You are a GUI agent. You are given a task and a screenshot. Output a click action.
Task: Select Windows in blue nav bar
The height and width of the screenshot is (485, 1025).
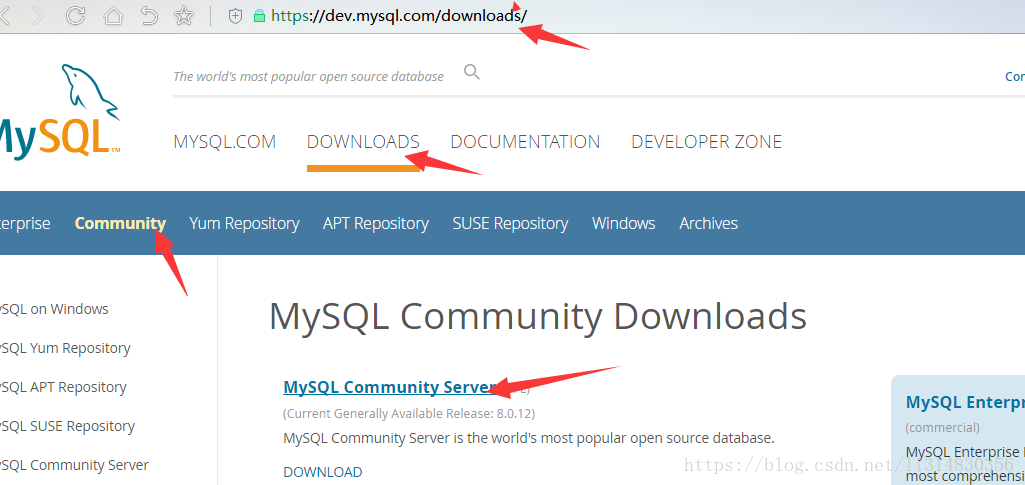pyautogui.click(x=624, y=224)
